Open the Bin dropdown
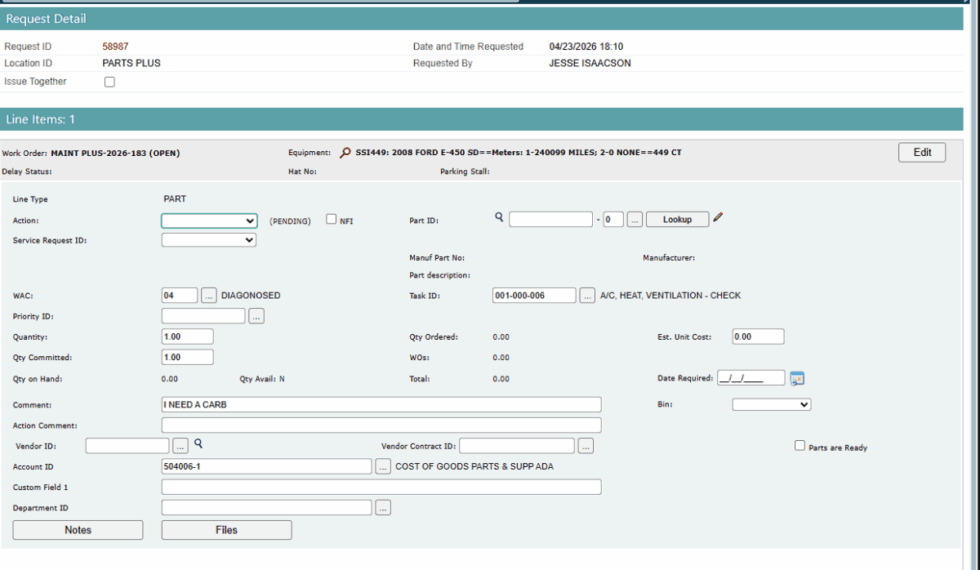This screenshot has height=570, width=980. [x=771, y=405]
